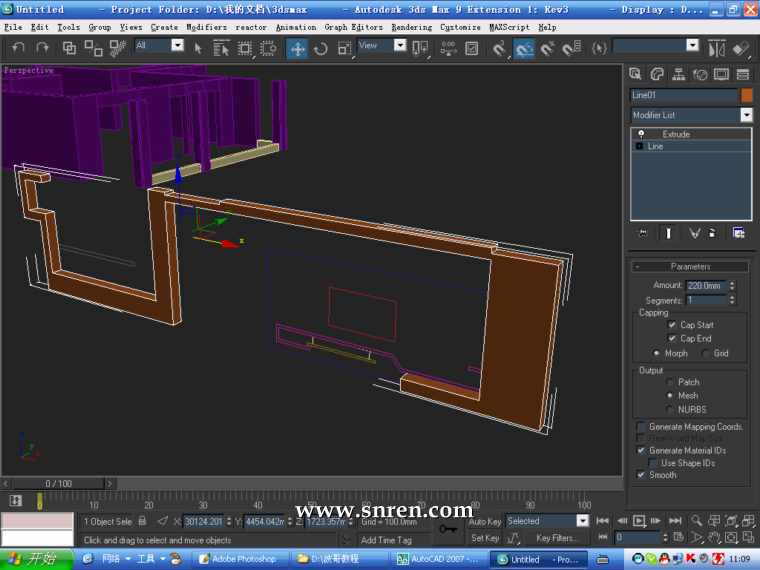This screenshot has width=760, height=570.
Task: Collapse the Parameters rollout
Action: point(690,267)
